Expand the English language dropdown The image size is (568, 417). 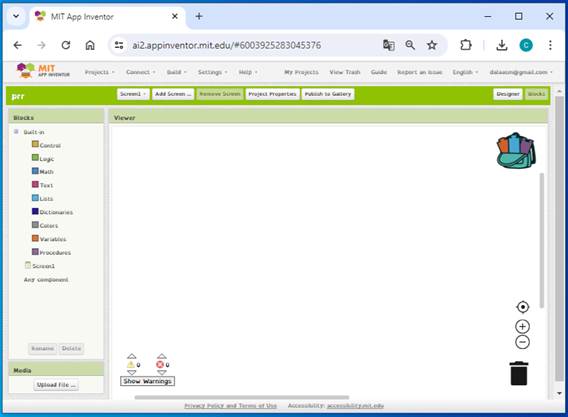pyautogui.click(x=465, y=72)
